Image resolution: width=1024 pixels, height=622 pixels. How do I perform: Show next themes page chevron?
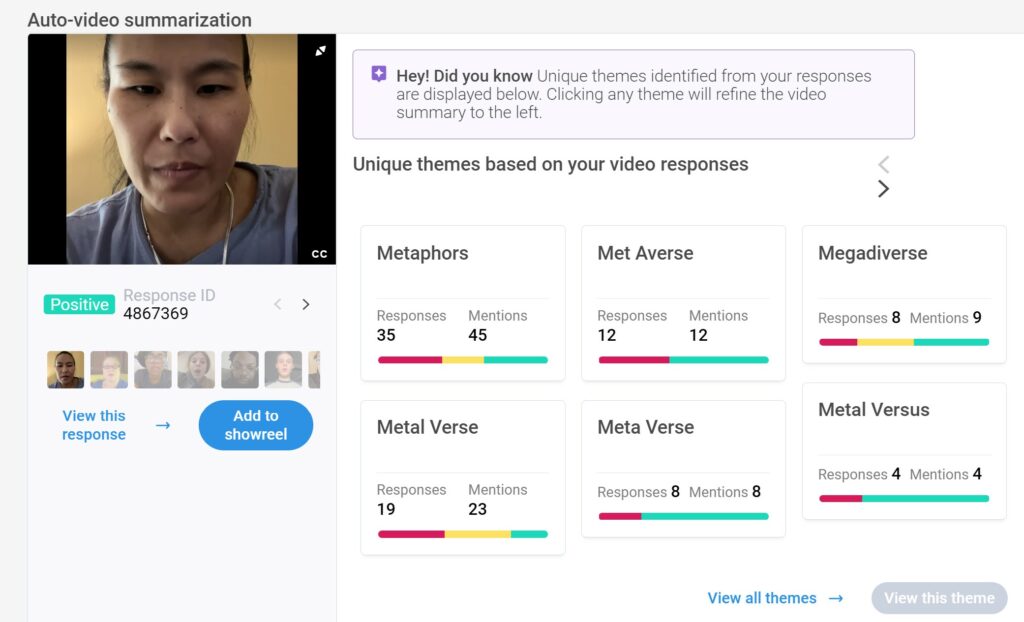(884, 189)
